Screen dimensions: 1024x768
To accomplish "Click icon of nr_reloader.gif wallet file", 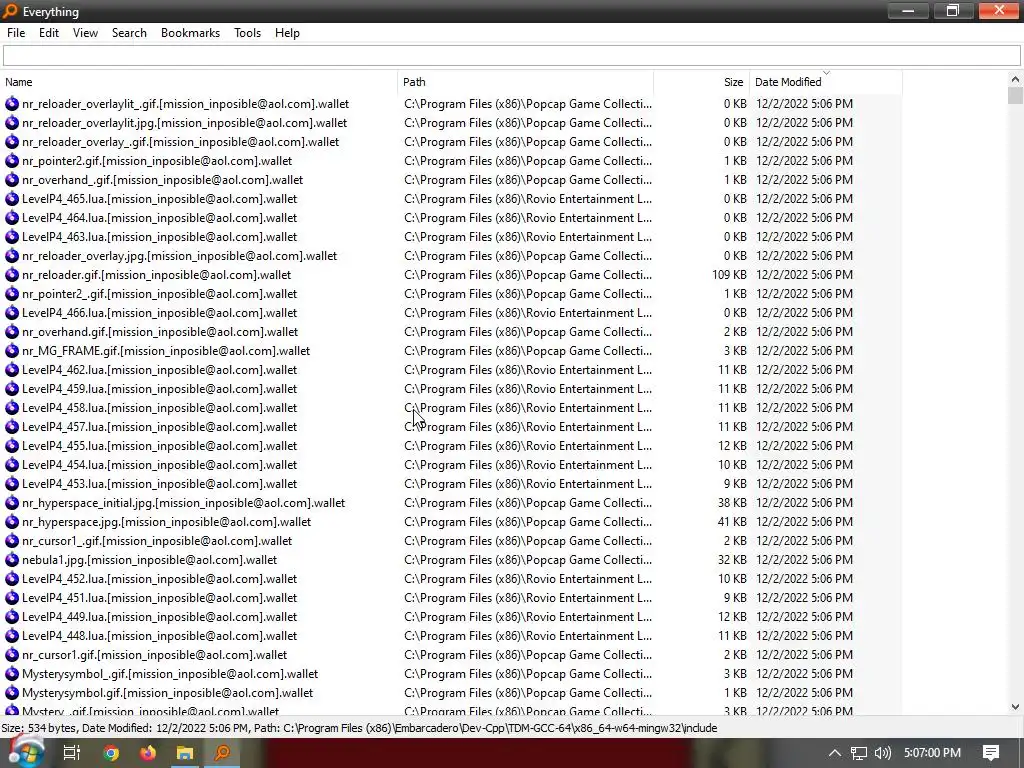I will click(x=12, y=274).
